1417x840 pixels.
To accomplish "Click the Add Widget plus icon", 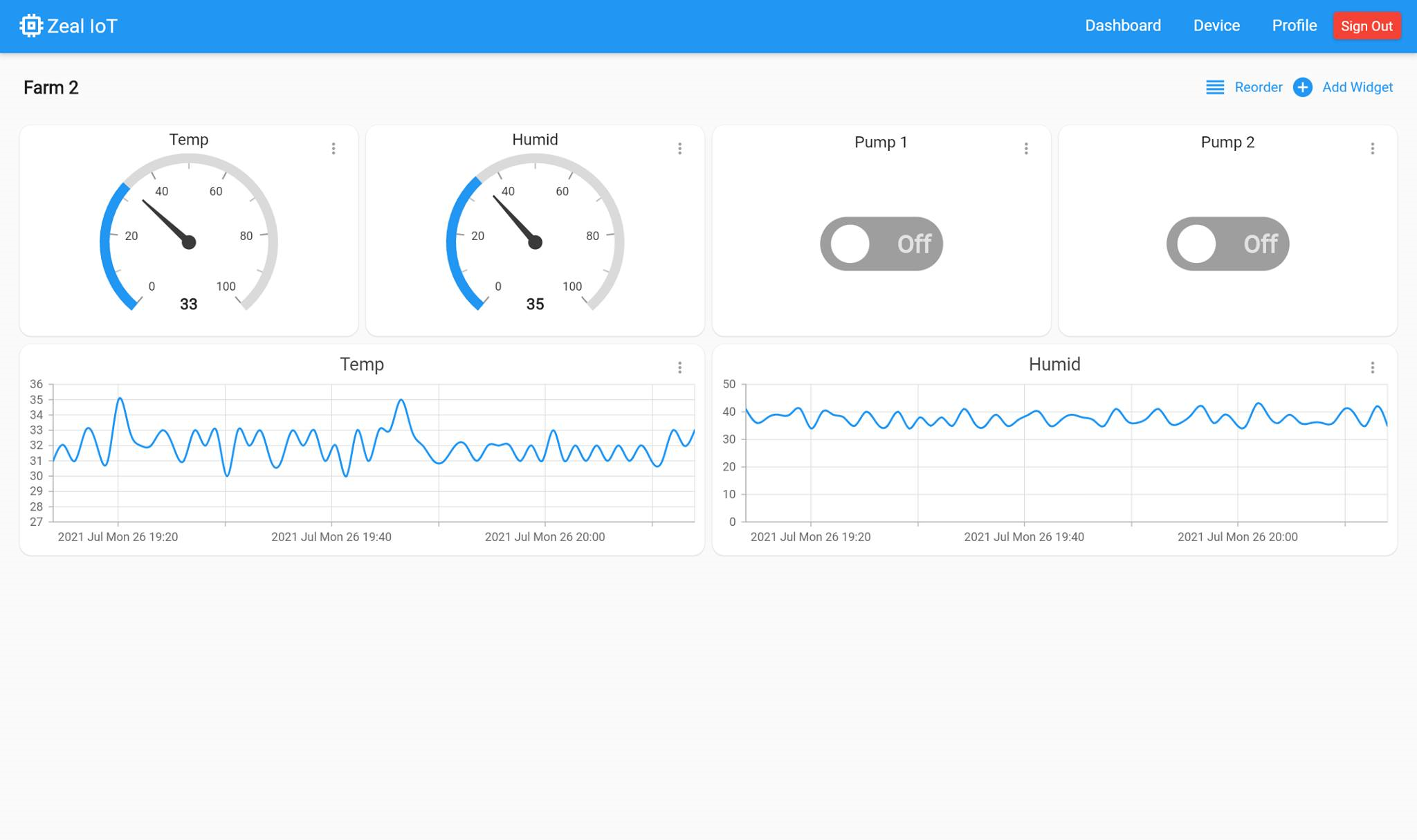I will 1302,87.
